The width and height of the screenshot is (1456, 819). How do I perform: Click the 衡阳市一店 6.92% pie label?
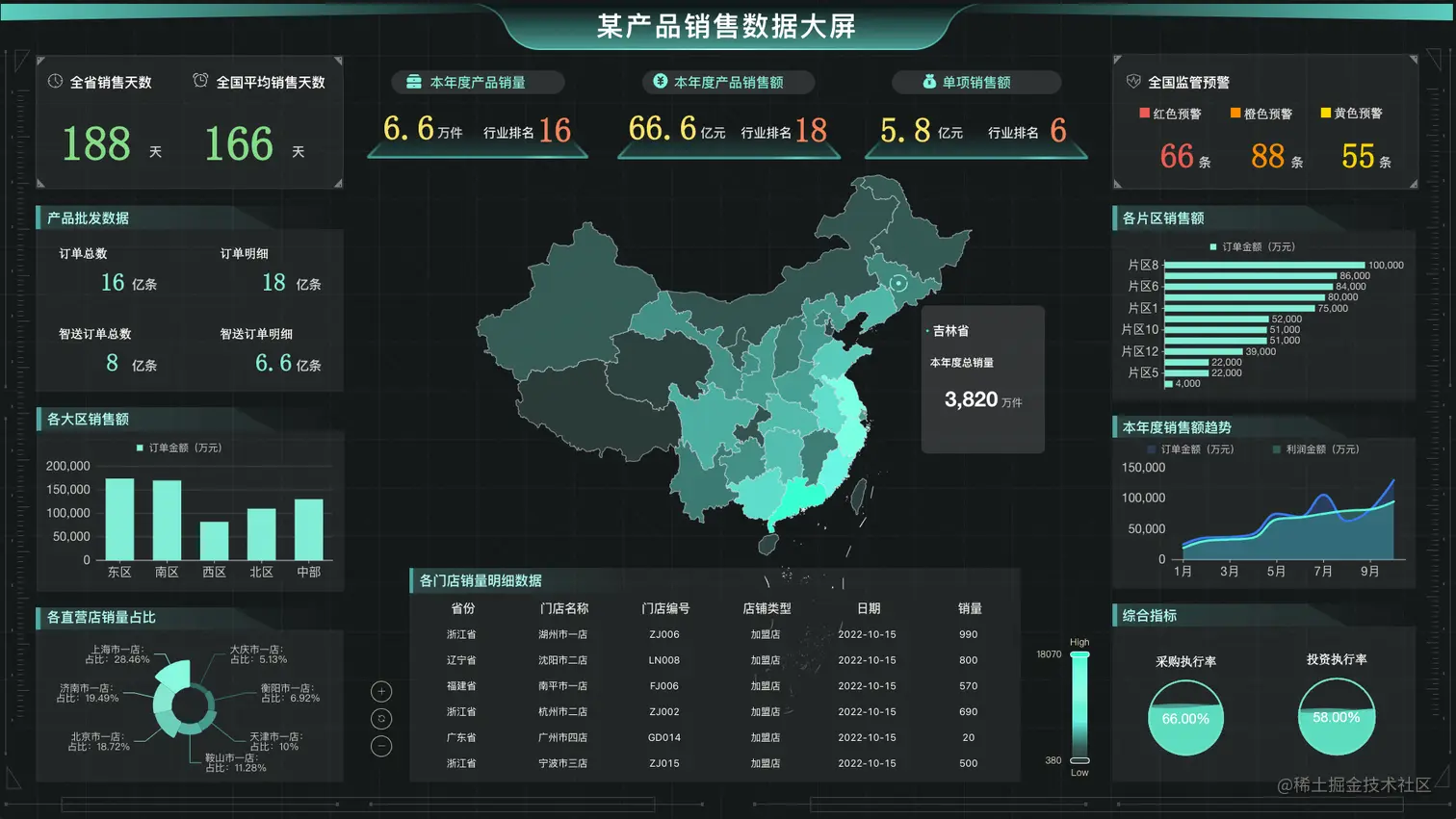click(x=290, y=693)
